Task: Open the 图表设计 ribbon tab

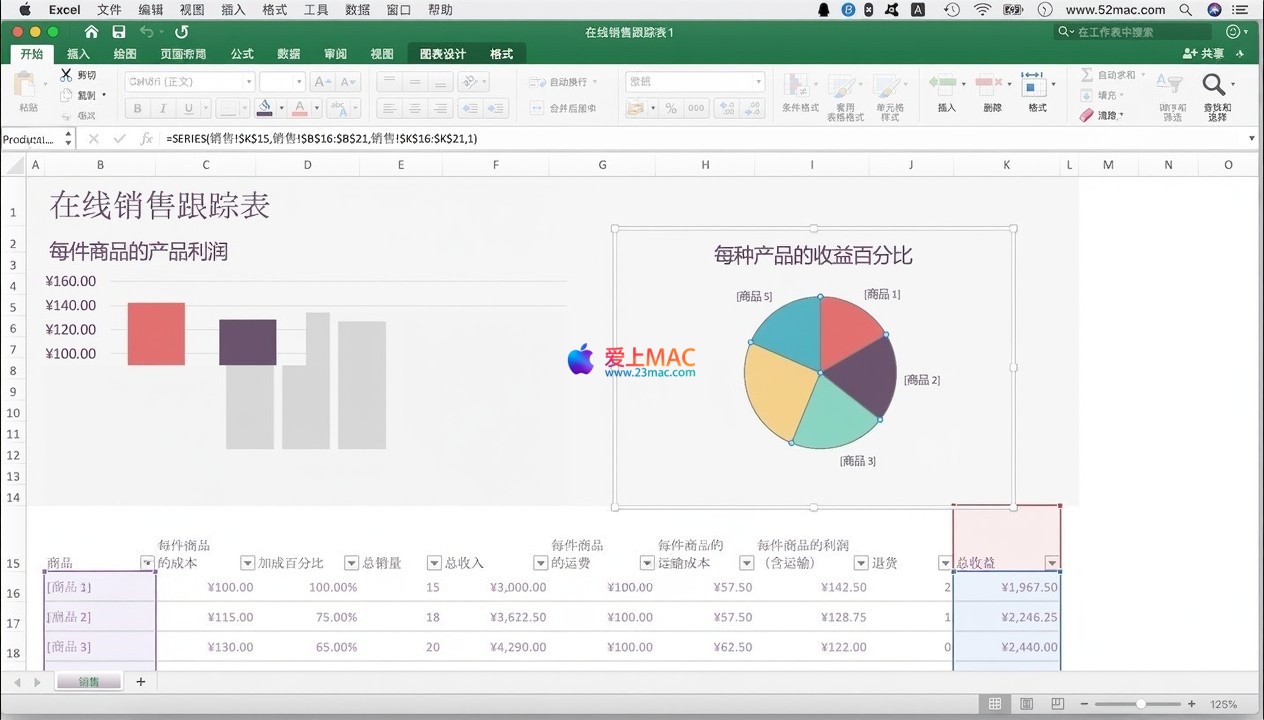Action: pyautogui.click(x=442, y=54)
